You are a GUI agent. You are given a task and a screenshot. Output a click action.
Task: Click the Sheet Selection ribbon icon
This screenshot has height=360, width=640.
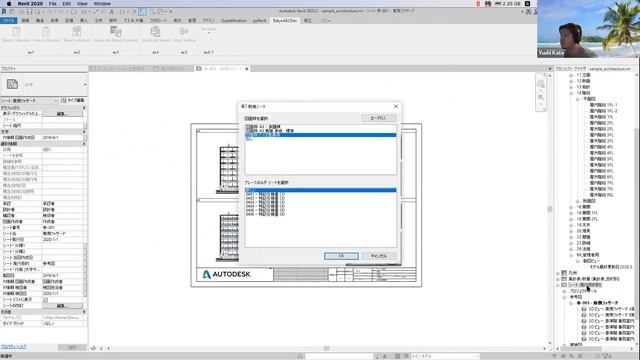(x=77, y=32)
